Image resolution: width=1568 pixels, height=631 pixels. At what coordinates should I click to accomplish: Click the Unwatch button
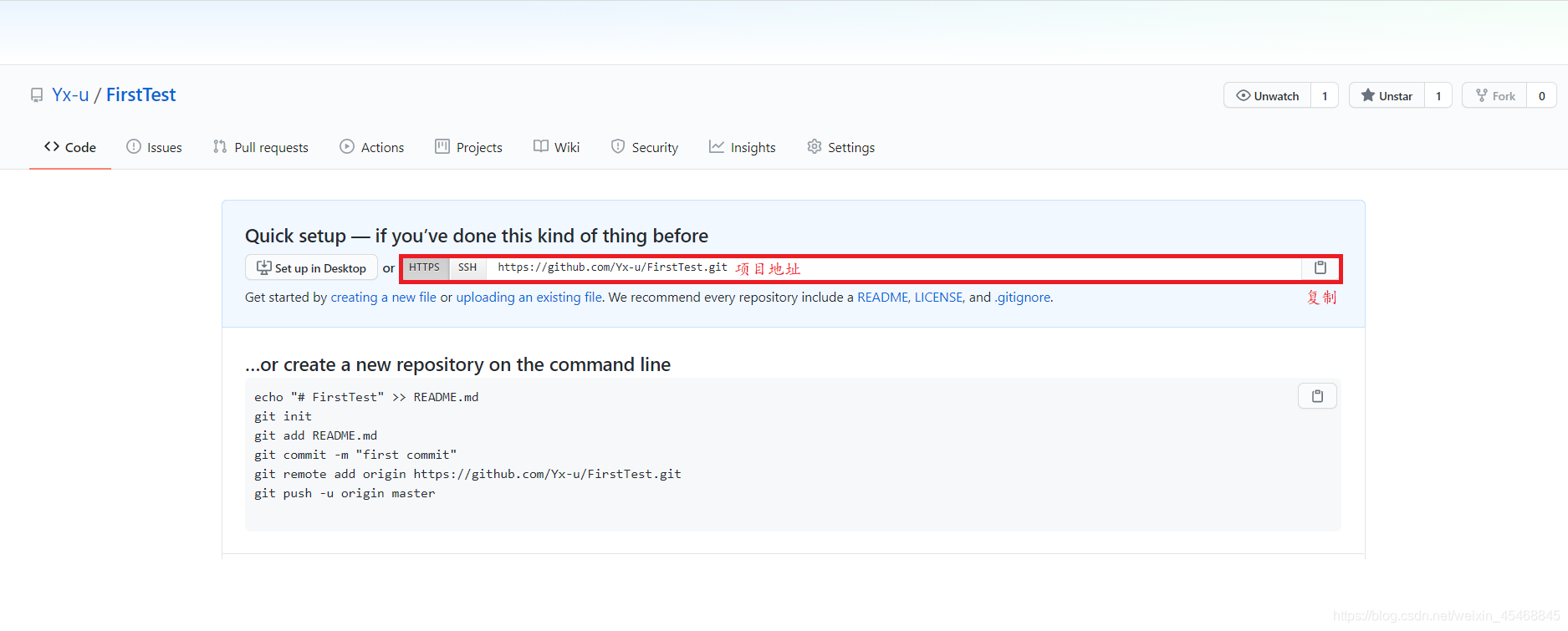tap(1268, 95)
